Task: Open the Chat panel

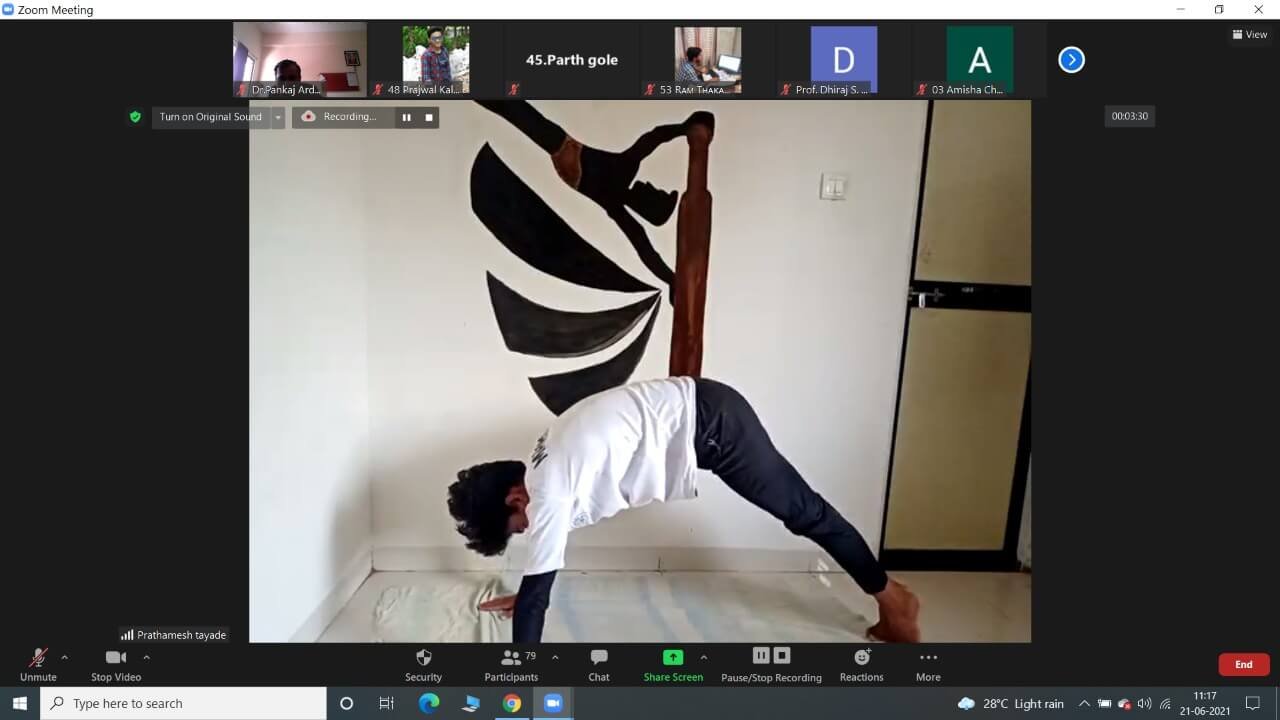Action: (599, 665)
